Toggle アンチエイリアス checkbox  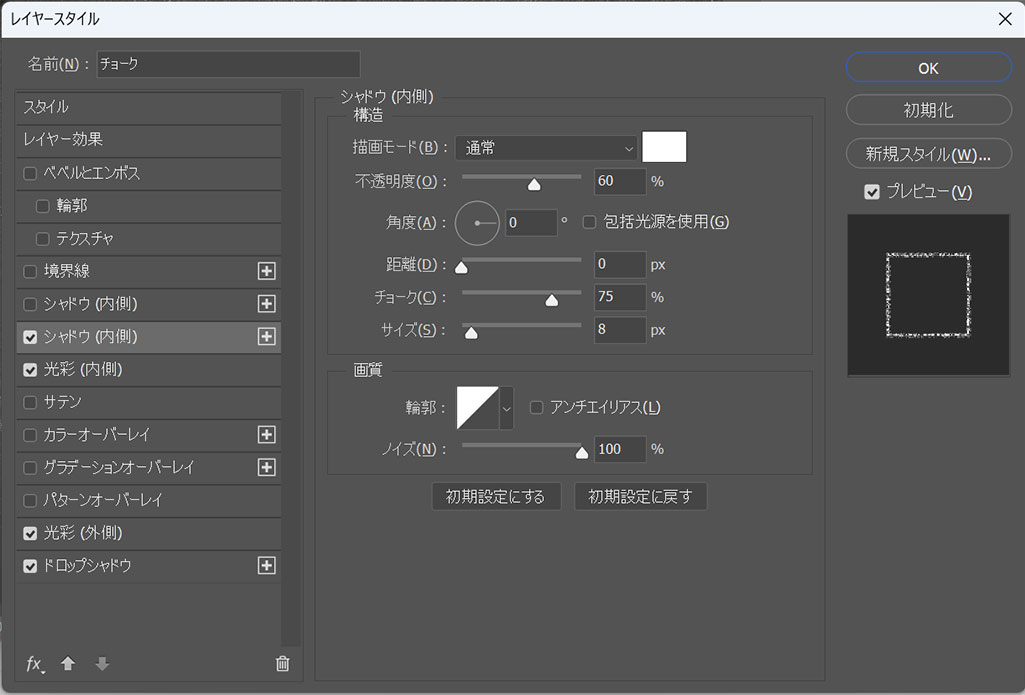pyautogui.click(x=536, y=407)
